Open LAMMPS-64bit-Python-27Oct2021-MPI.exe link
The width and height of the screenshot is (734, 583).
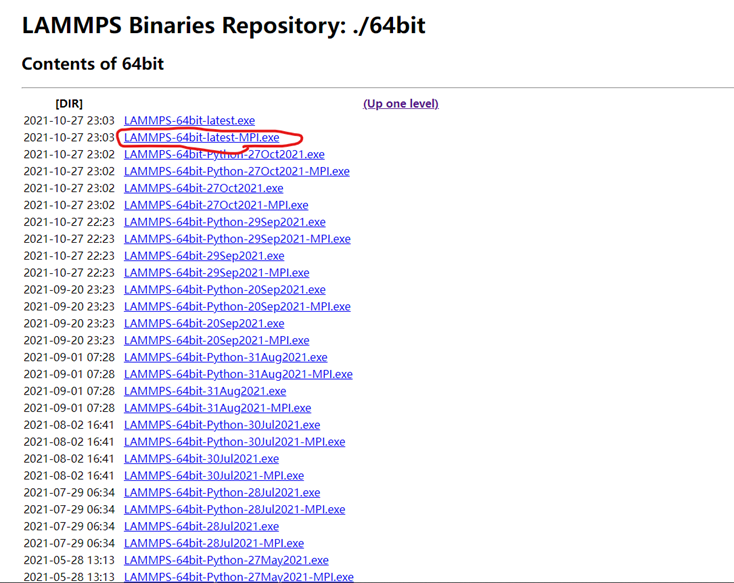tap(237, 171)
